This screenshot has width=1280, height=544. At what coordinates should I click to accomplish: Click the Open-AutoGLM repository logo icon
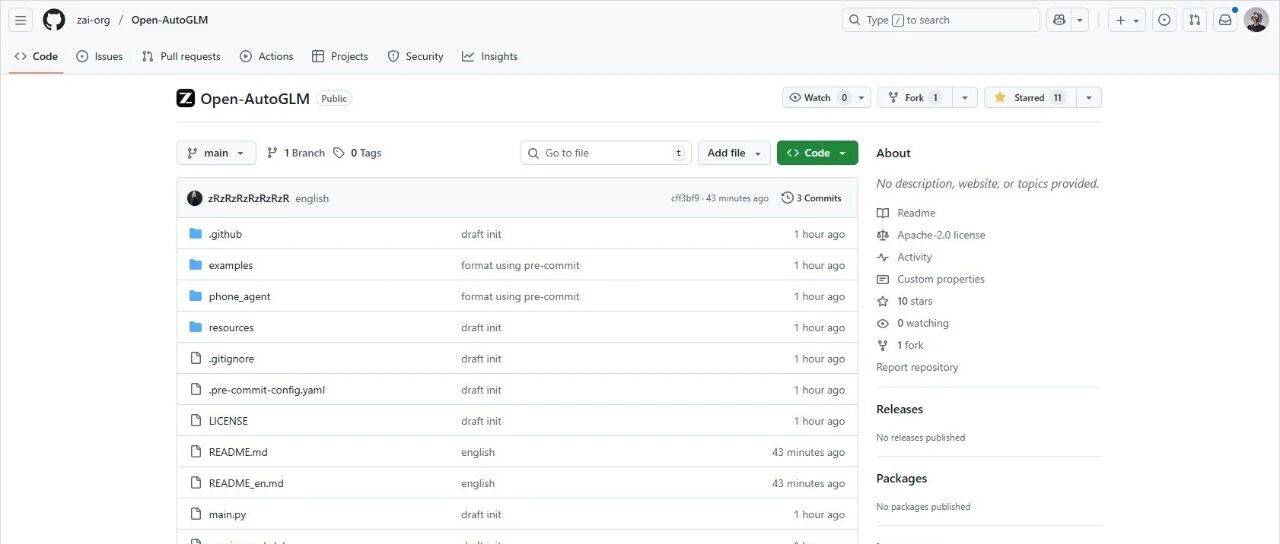pyautogui.click(x=185, y=98)
